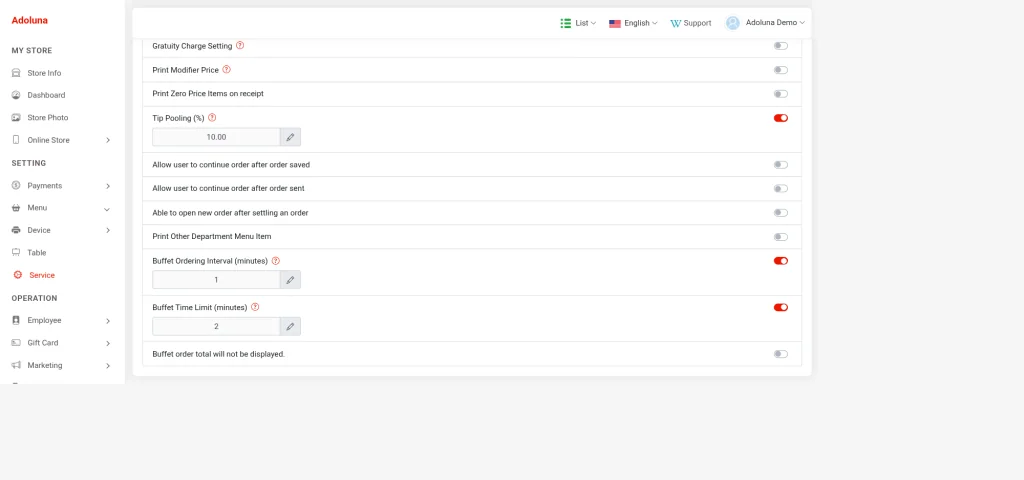1024x480 pixels.
Task: Click the Adoluna brand logo
Action: point(29,20)
